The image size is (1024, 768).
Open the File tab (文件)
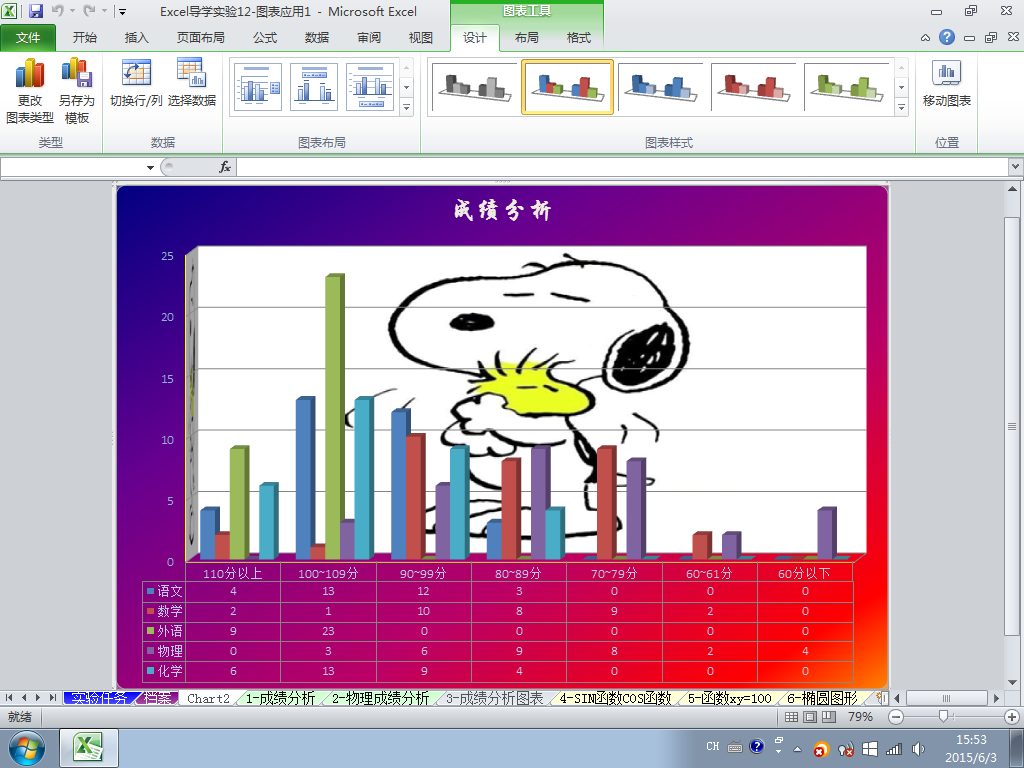click(x=28, y=38)
